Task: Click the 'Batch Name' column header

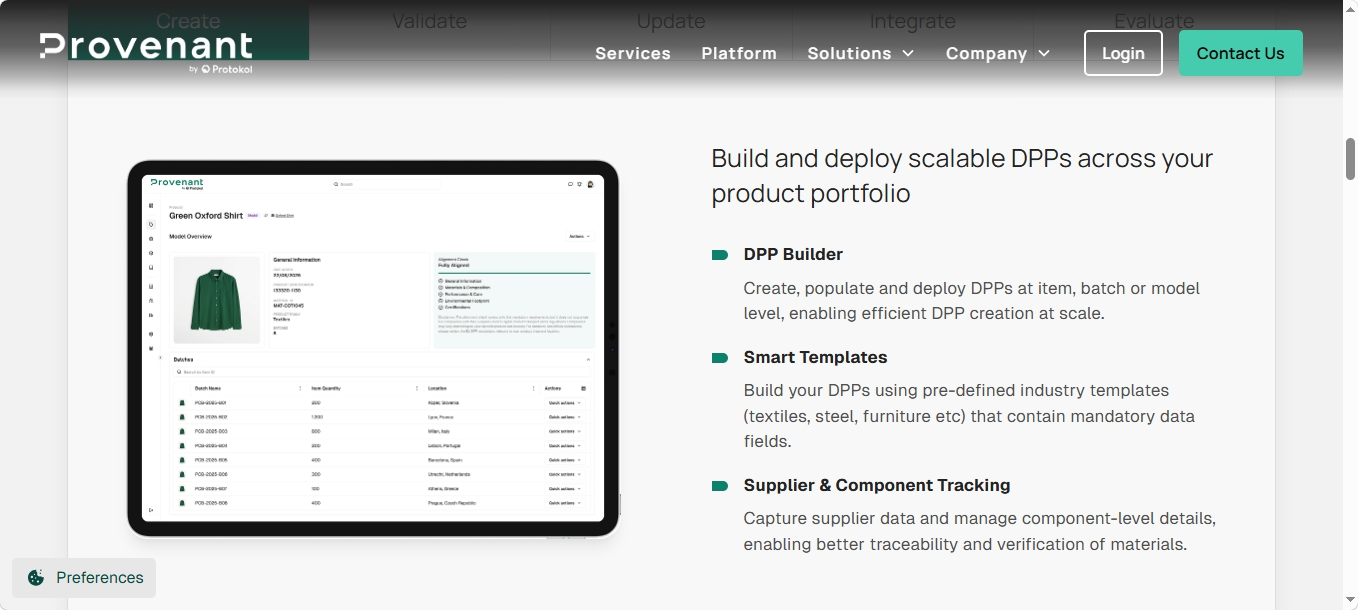Action: (x=208, y=388)
